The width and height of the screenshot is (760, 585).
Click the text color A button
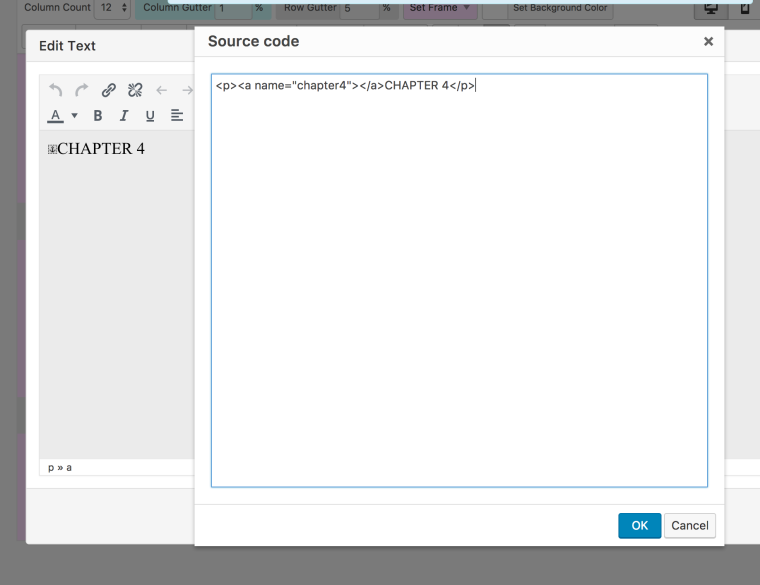pyautogui.click(x=56, y=116)
